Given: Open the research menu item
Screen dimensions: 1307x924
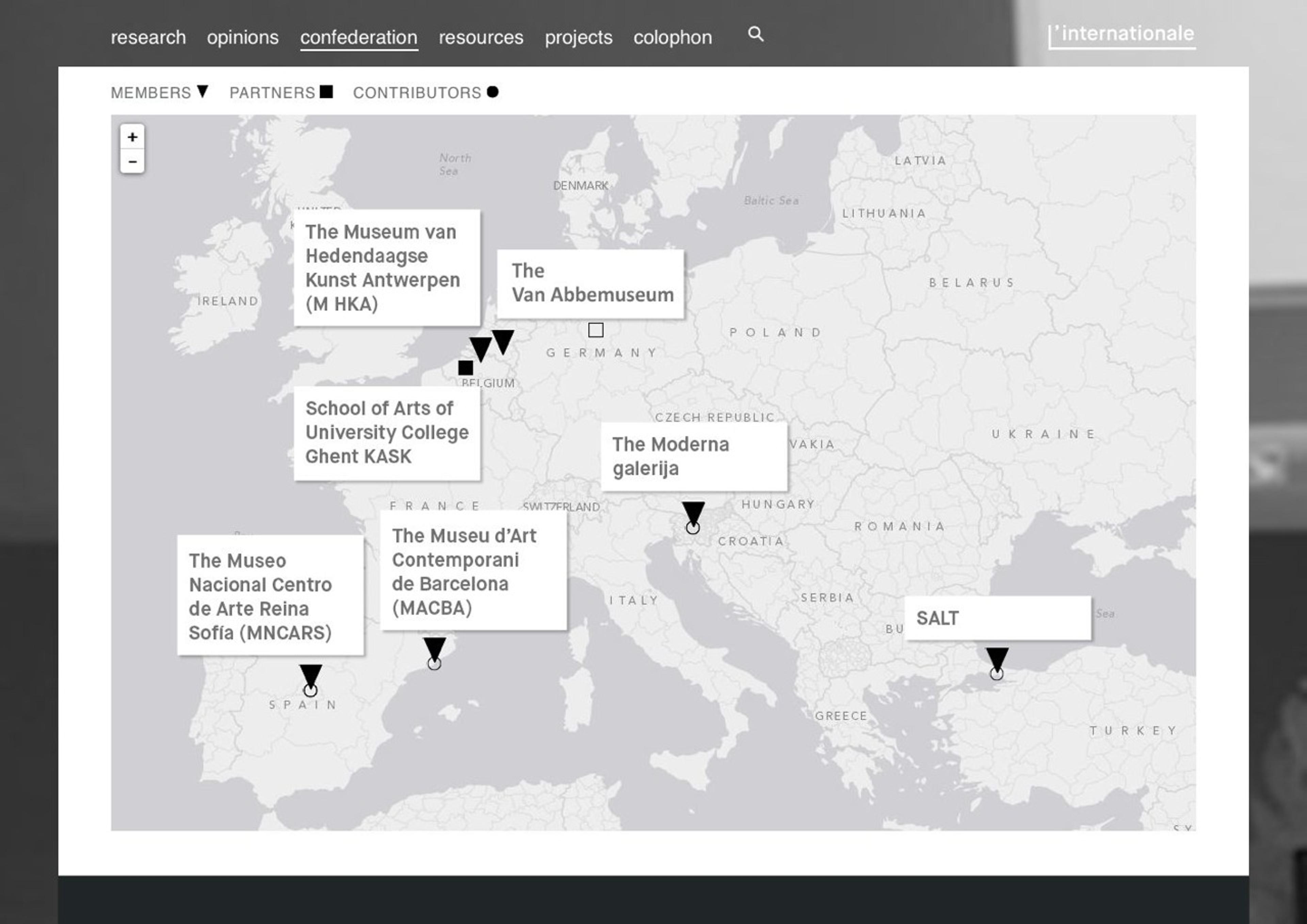Looking at the screenshot, I should (148, 37).
